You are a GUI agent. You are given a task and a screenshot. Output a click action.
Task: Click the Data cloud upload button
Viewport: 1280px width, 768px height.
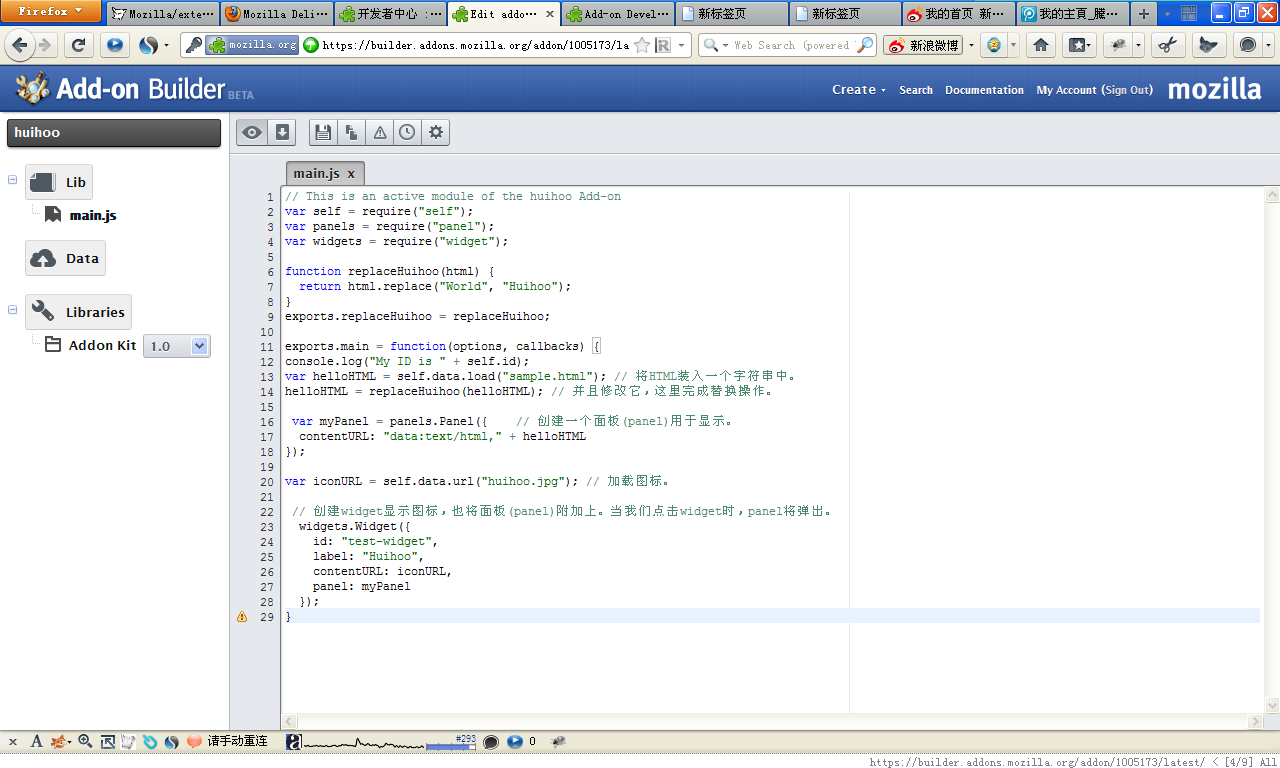(65, 258)
